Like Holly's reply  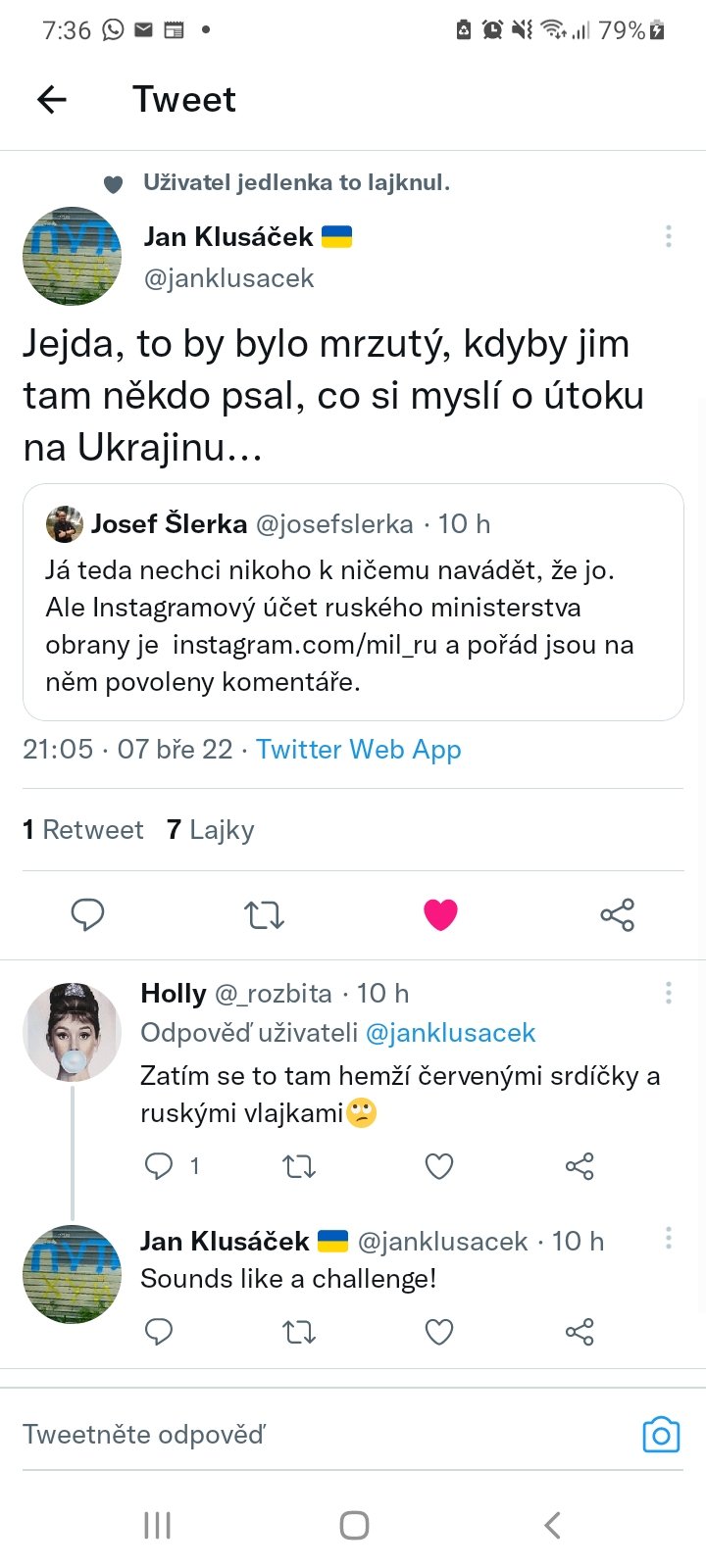[x=438, y=1166]
